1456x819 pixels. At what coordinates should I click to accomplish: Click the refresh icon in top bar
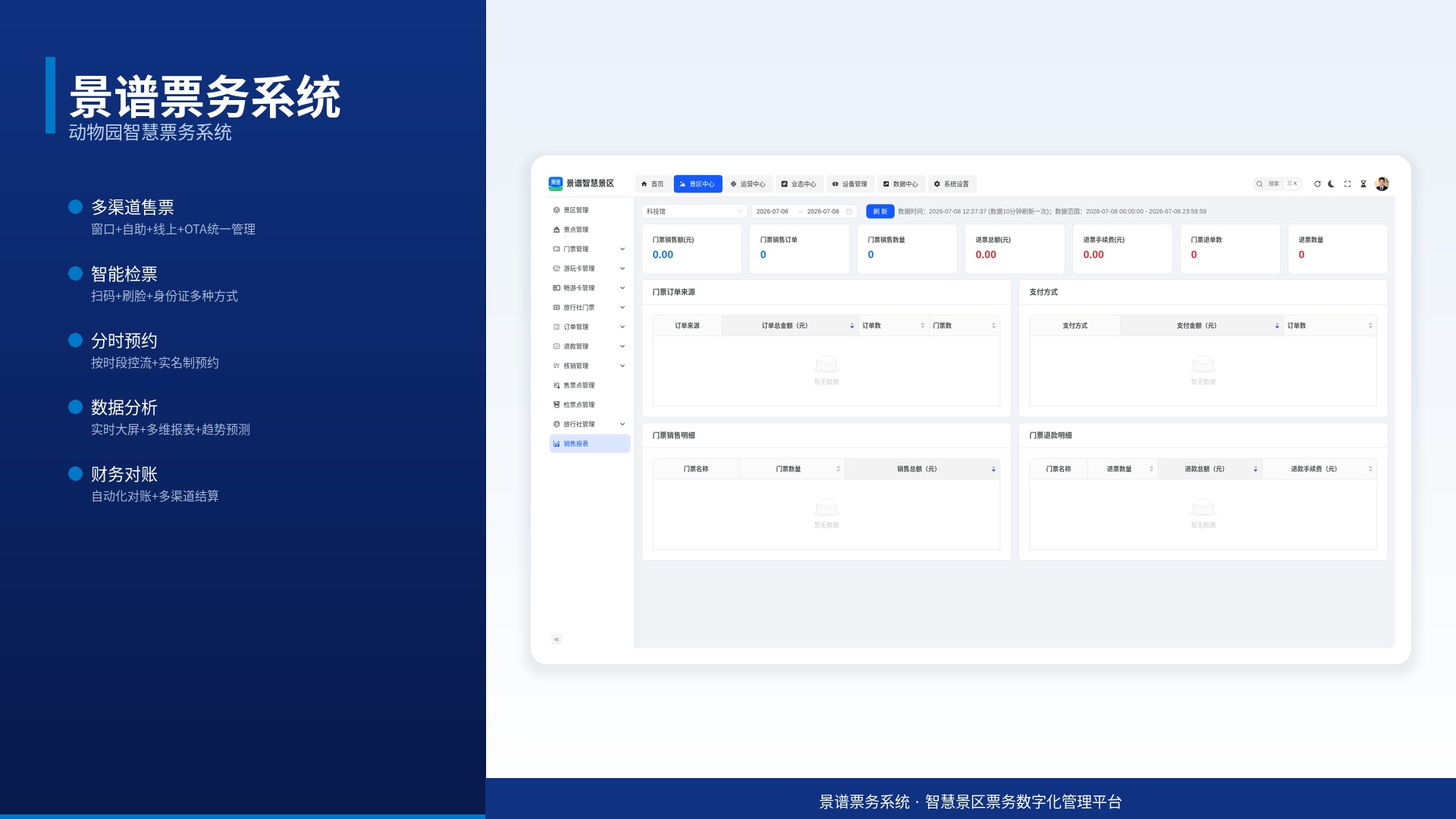pyautogui.click(x=1317, y=184)
